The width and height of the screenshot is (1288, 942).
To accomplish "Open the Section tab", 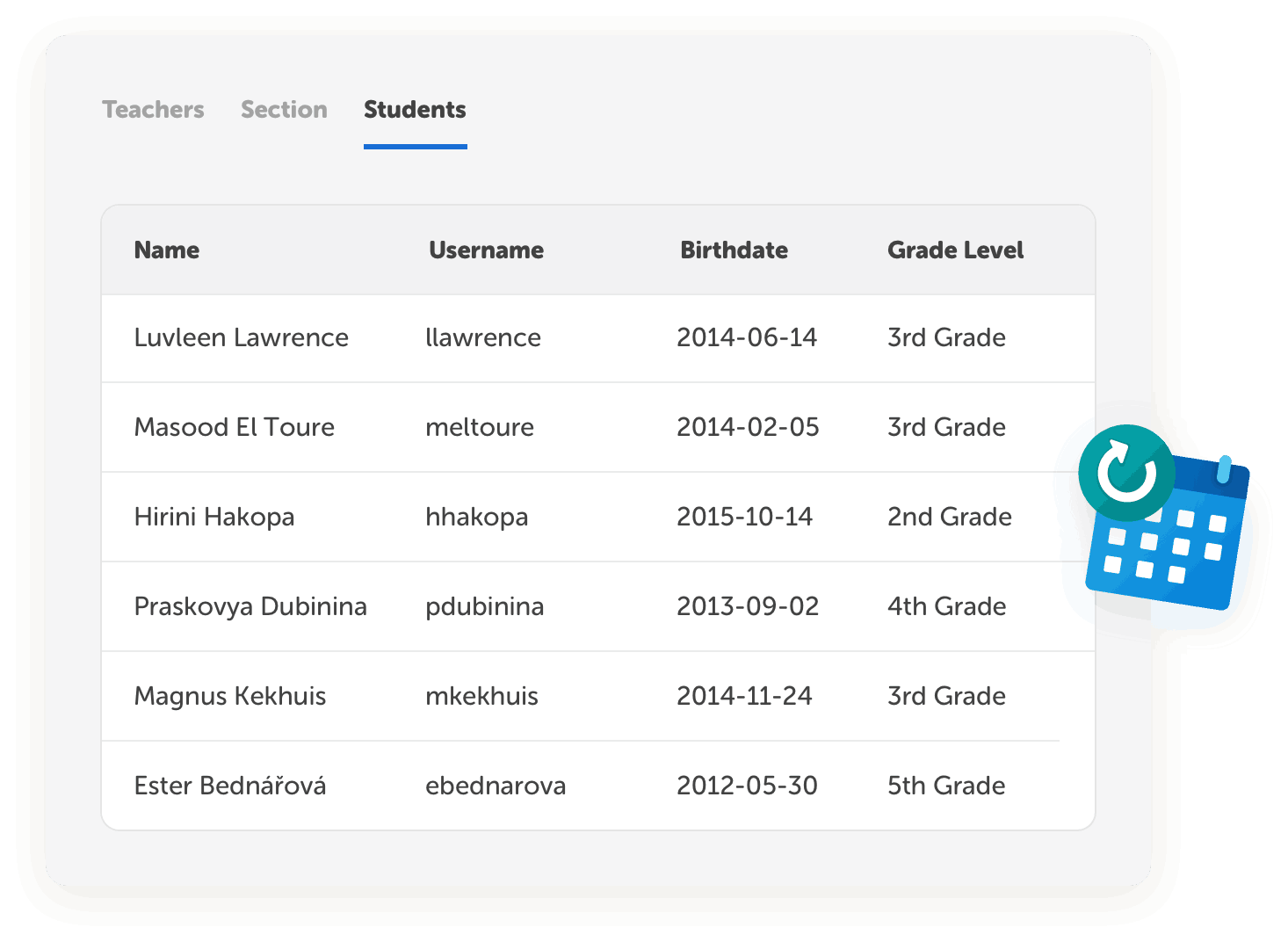I will coord(284,110).
